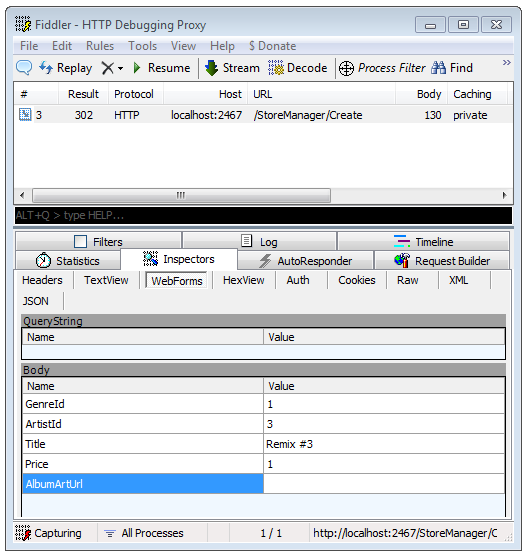
Task: Switch to the TextView inspector tab
Action: coord(106,280)
